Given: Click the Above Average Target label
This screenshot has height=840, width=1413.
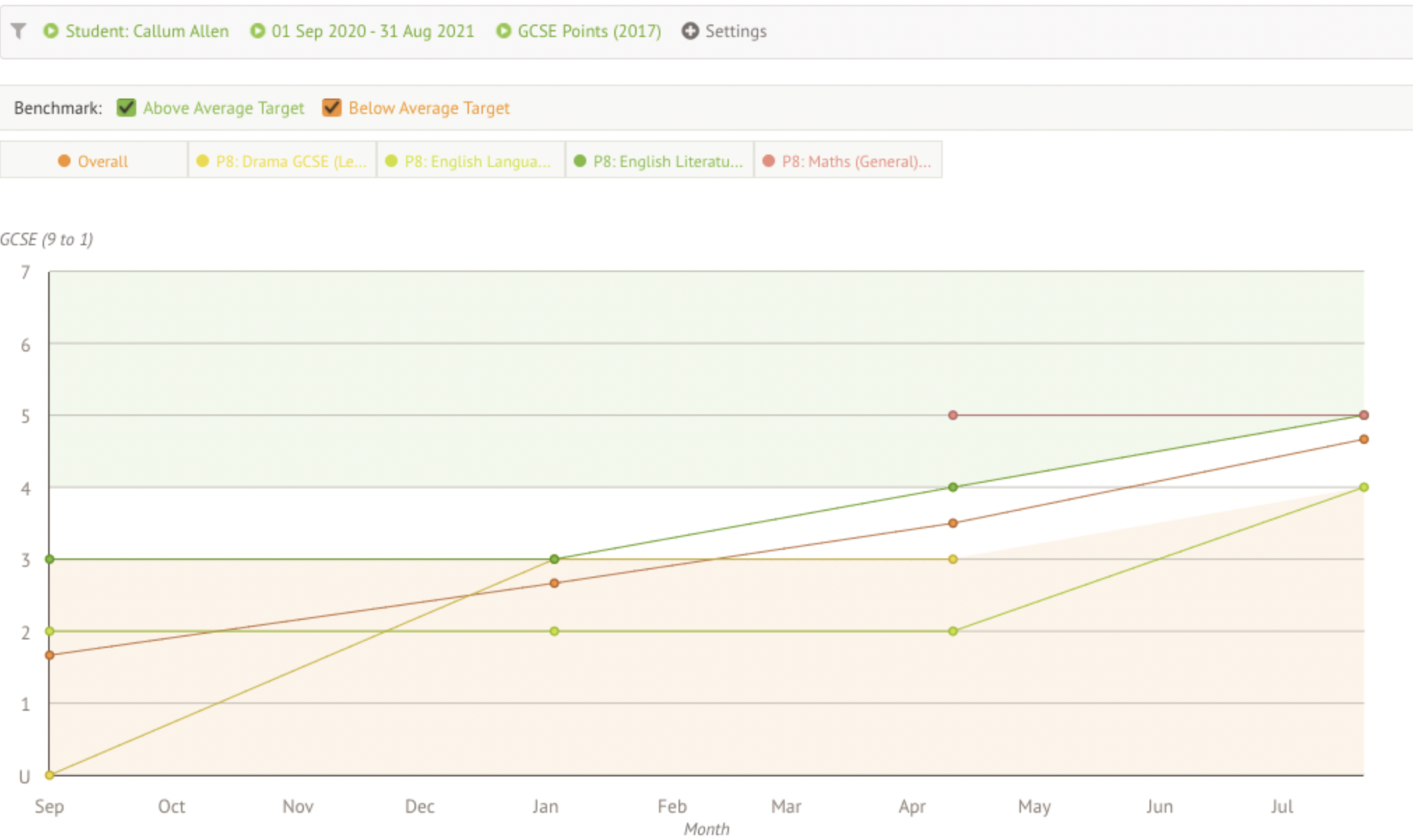Looking at the screenshot, I should [x=224, y=108].
